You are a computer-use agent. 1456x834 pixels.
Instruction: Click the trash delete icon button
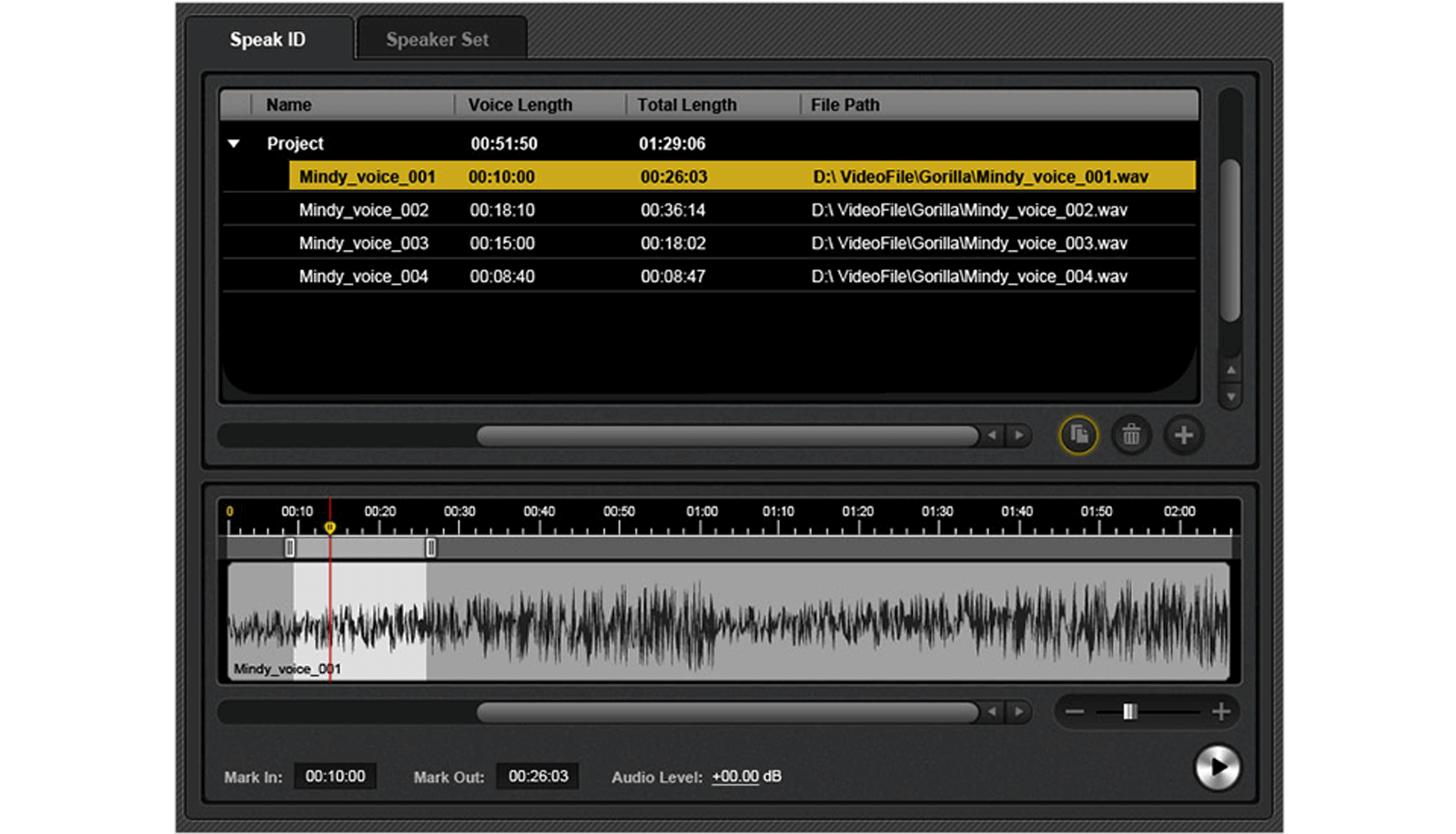pyautogui.click(x=1131, y=435)
